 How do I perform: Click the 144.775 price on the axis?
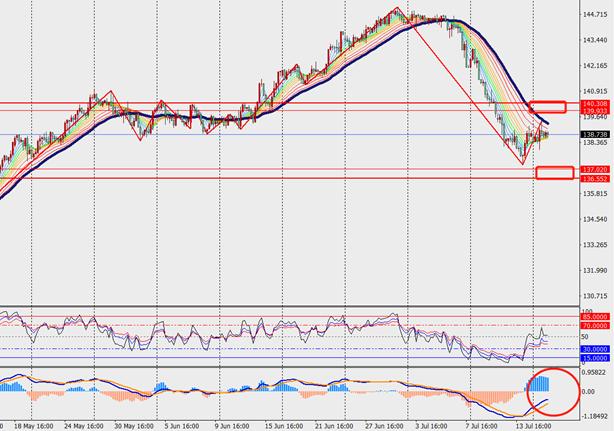(594, 15)
